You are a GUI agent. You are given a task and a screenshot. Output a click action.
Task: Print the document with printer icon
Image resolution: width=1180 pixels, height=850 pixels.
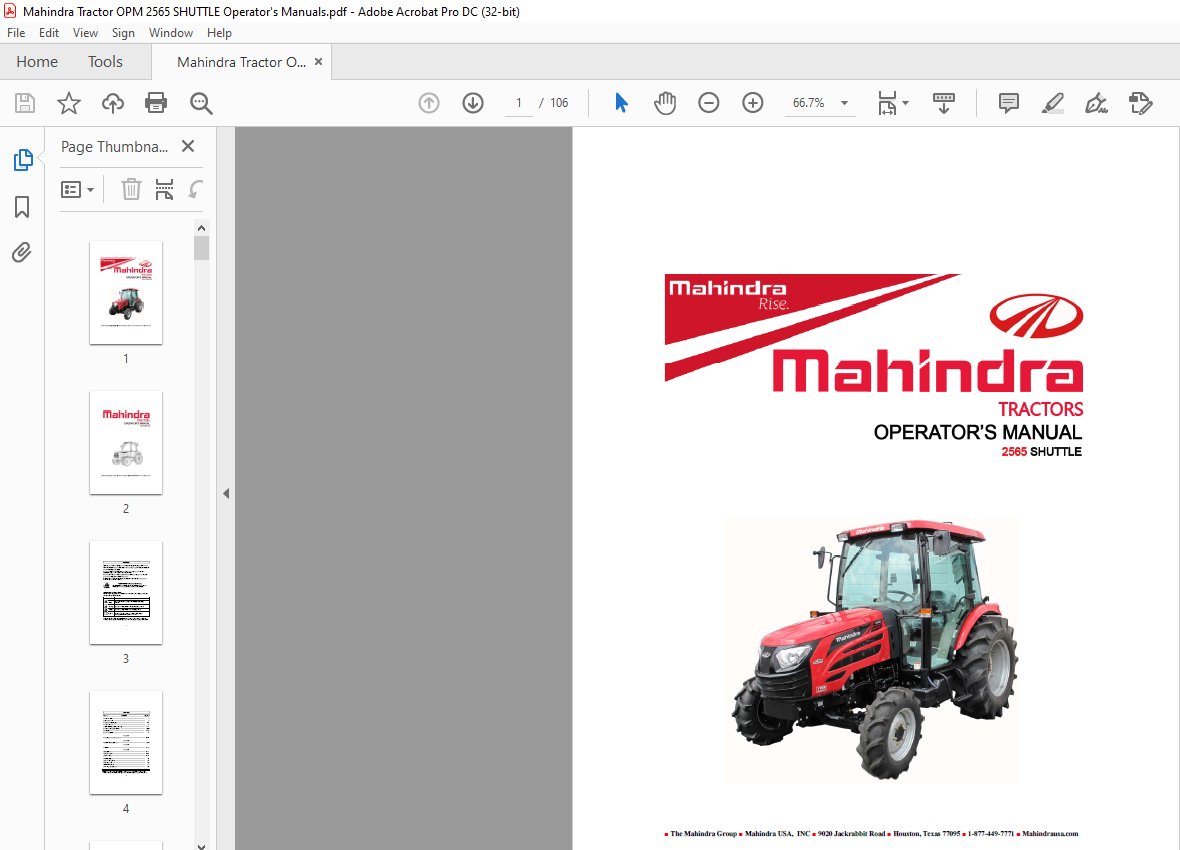click(156, 103)
